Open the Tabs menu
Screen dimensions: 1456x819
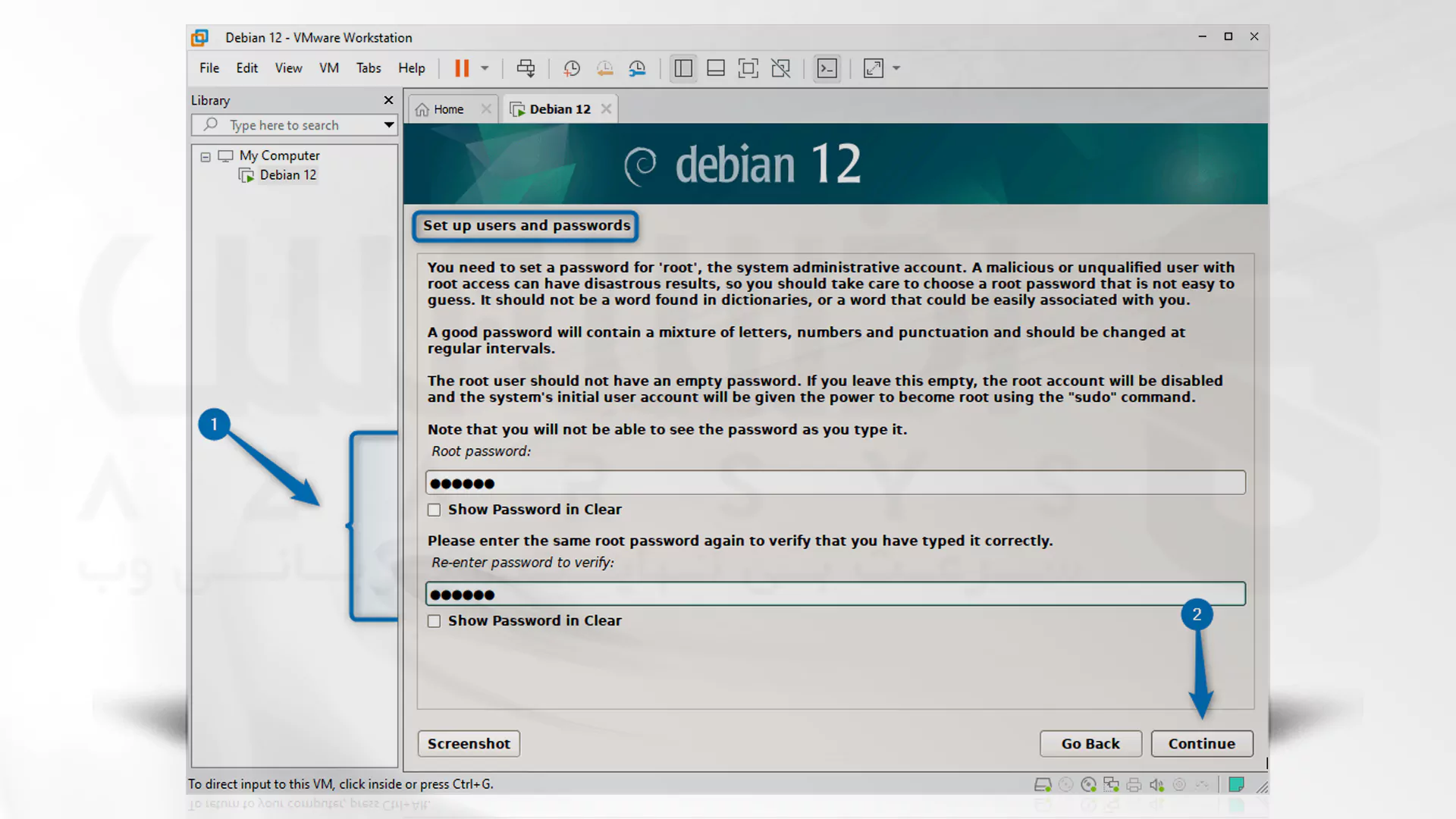click(x=369, y=68)
